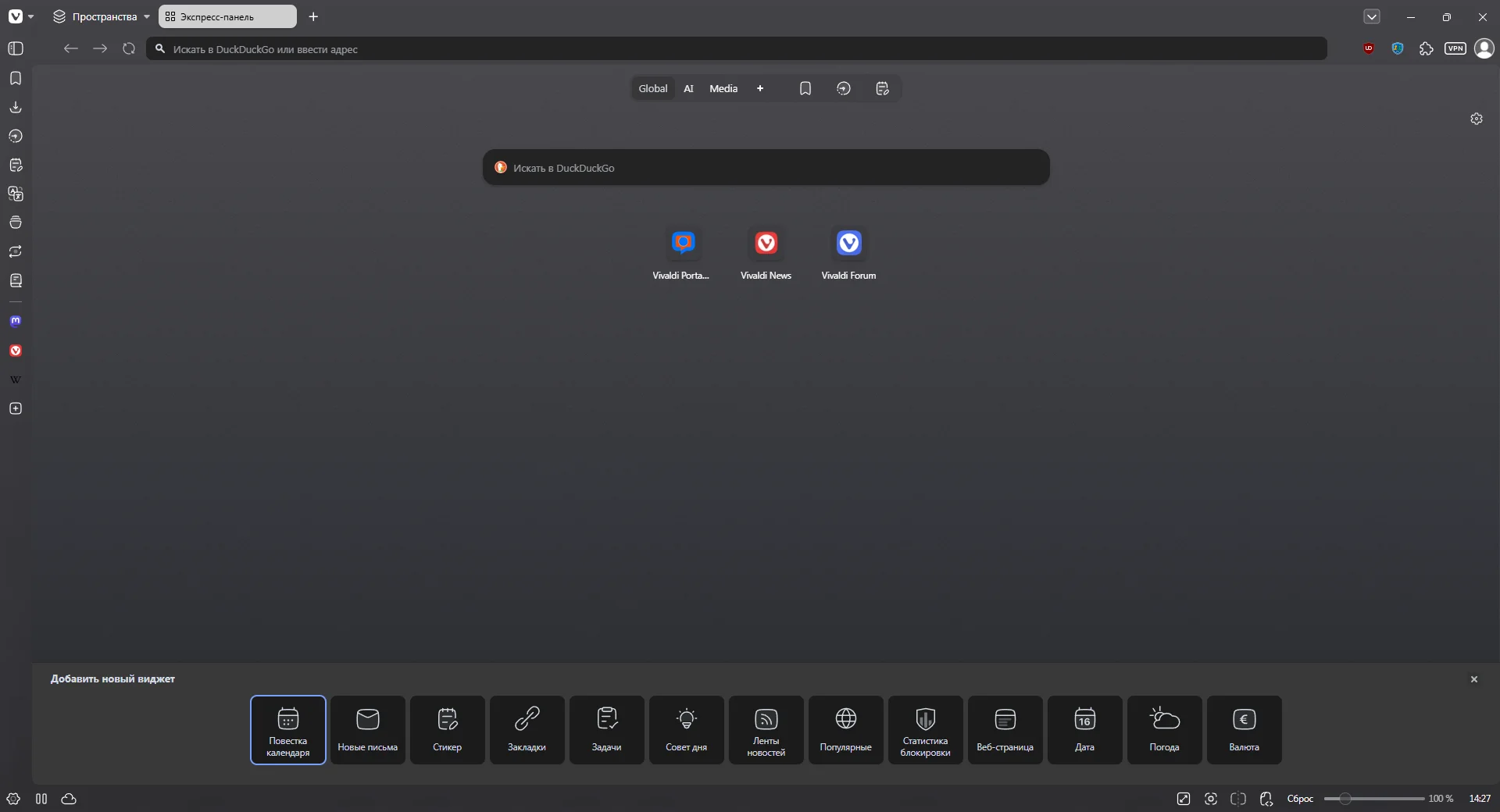
Task: Add the Задачи widget
Action: (x=607, y=730)
